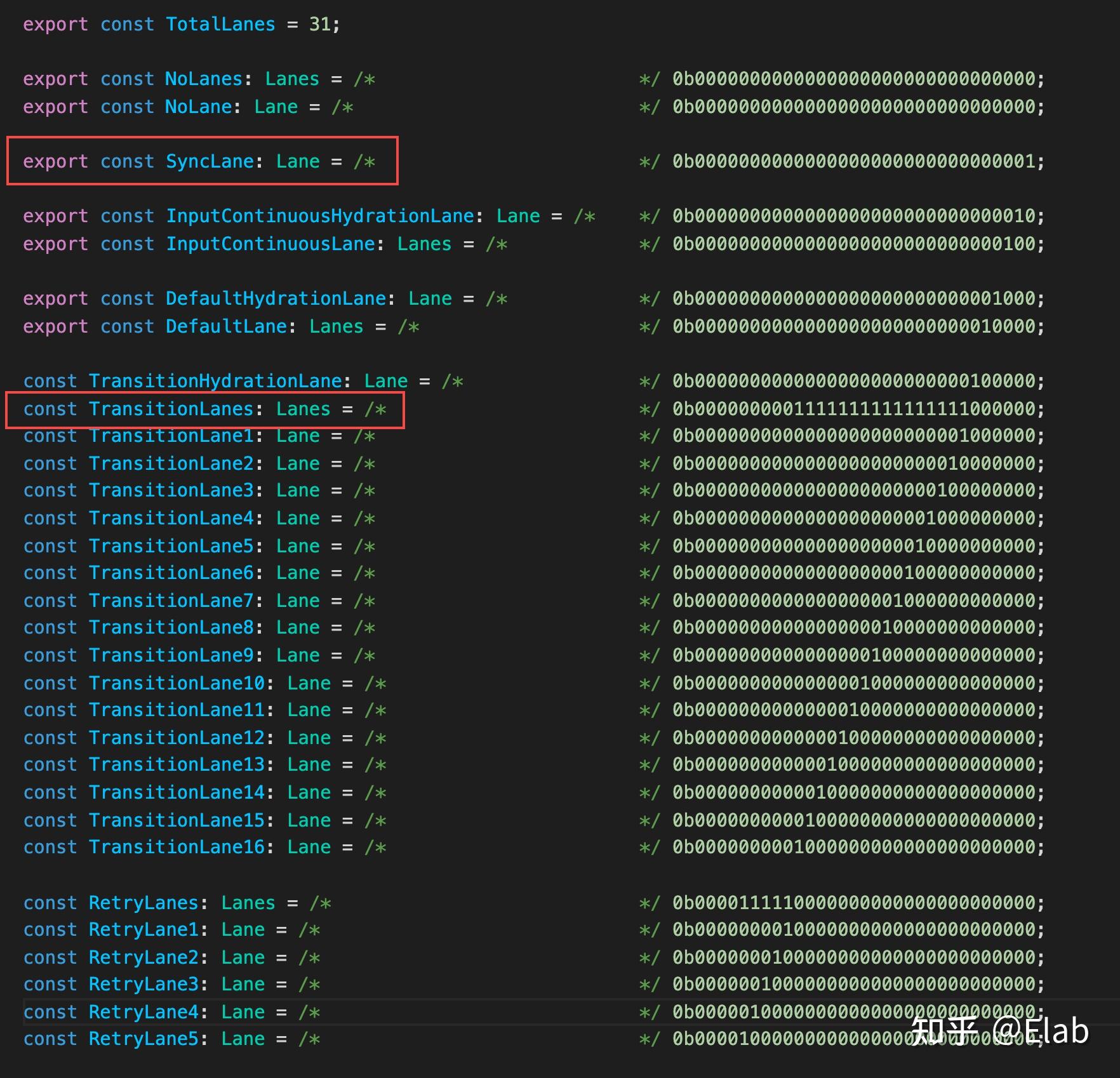Click the TransitionLane16 identifier
This screenshot has height=1078, width=1120.
pyautogui.click(x=177, y=848)
